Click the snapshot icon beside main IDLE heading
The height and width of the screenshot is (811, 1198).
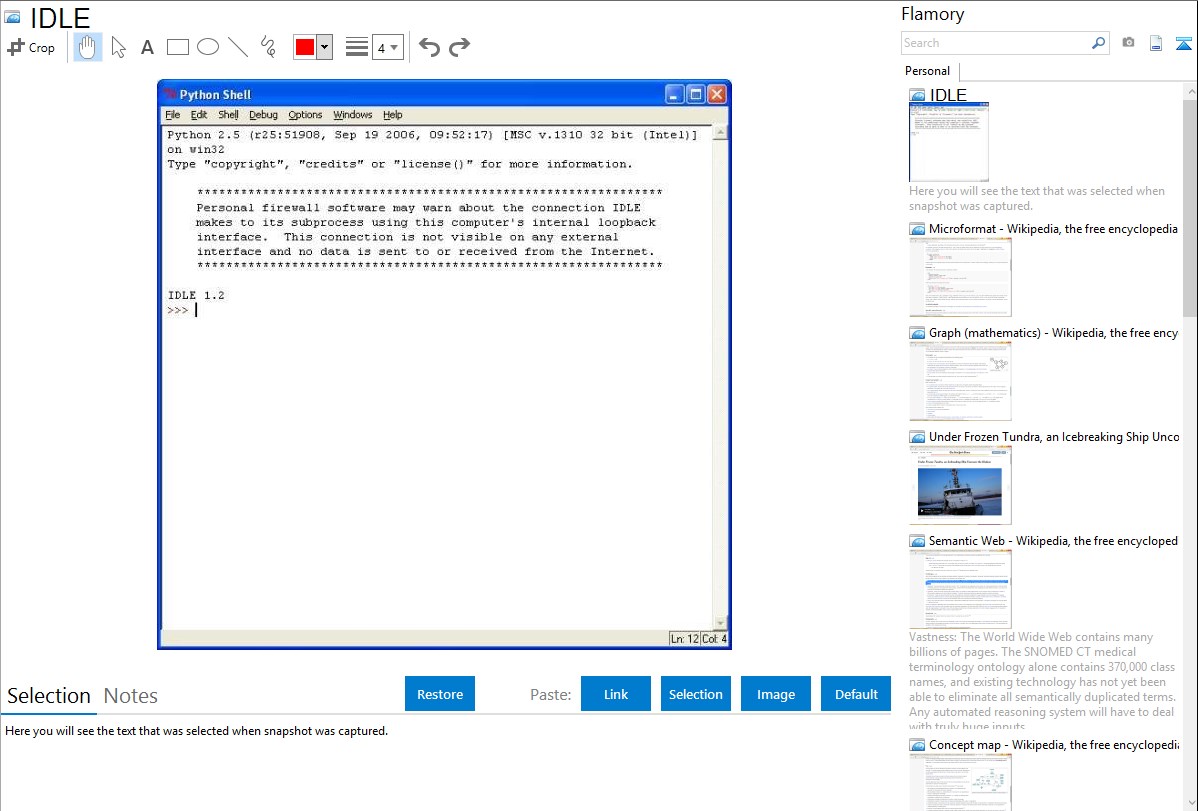click(12, 17)
